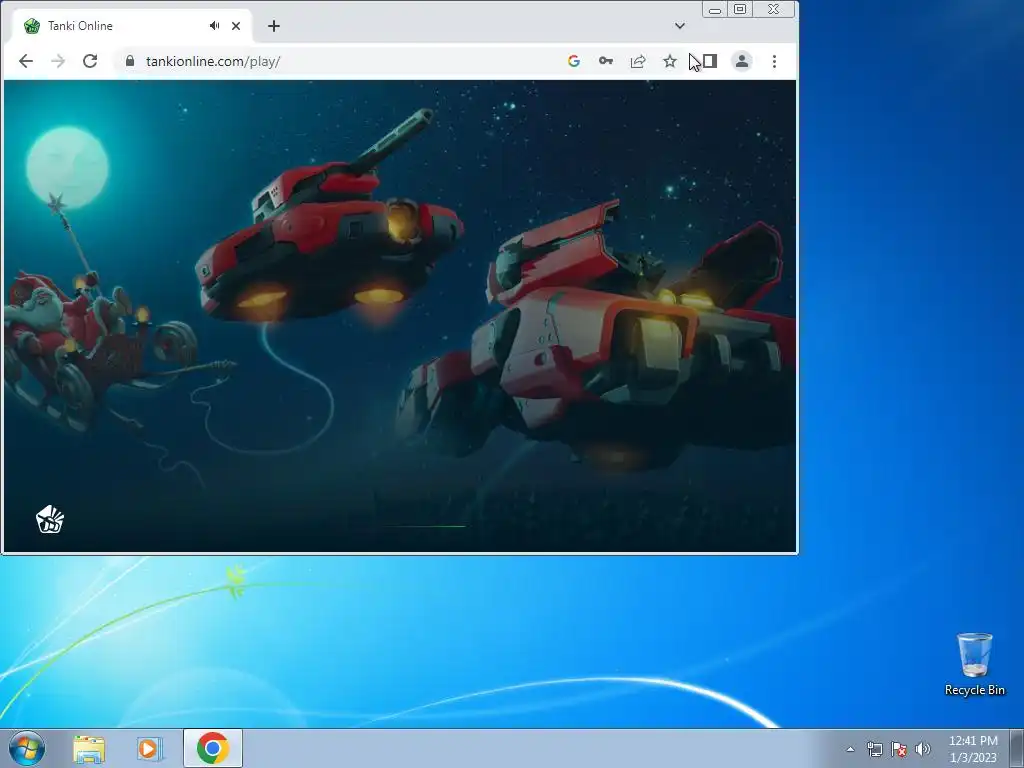Close the Tanki Online tab
This screenshot has height=768, width=1024.
coord(236,26)
